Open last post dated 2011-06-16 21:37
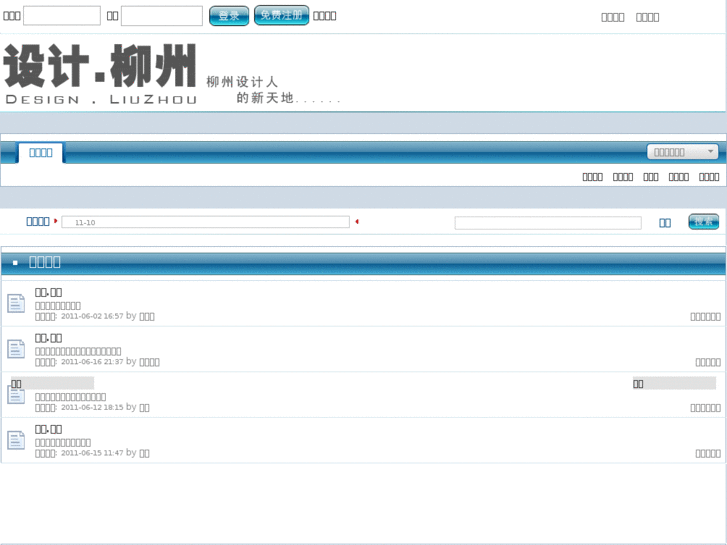The width and height of the screenshot is (727, 545). (x=92, y=362)
